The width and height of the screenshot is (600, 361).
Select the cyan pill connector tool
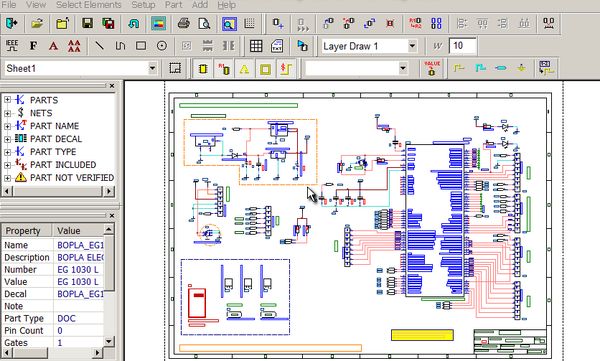(x=501, y=68)
